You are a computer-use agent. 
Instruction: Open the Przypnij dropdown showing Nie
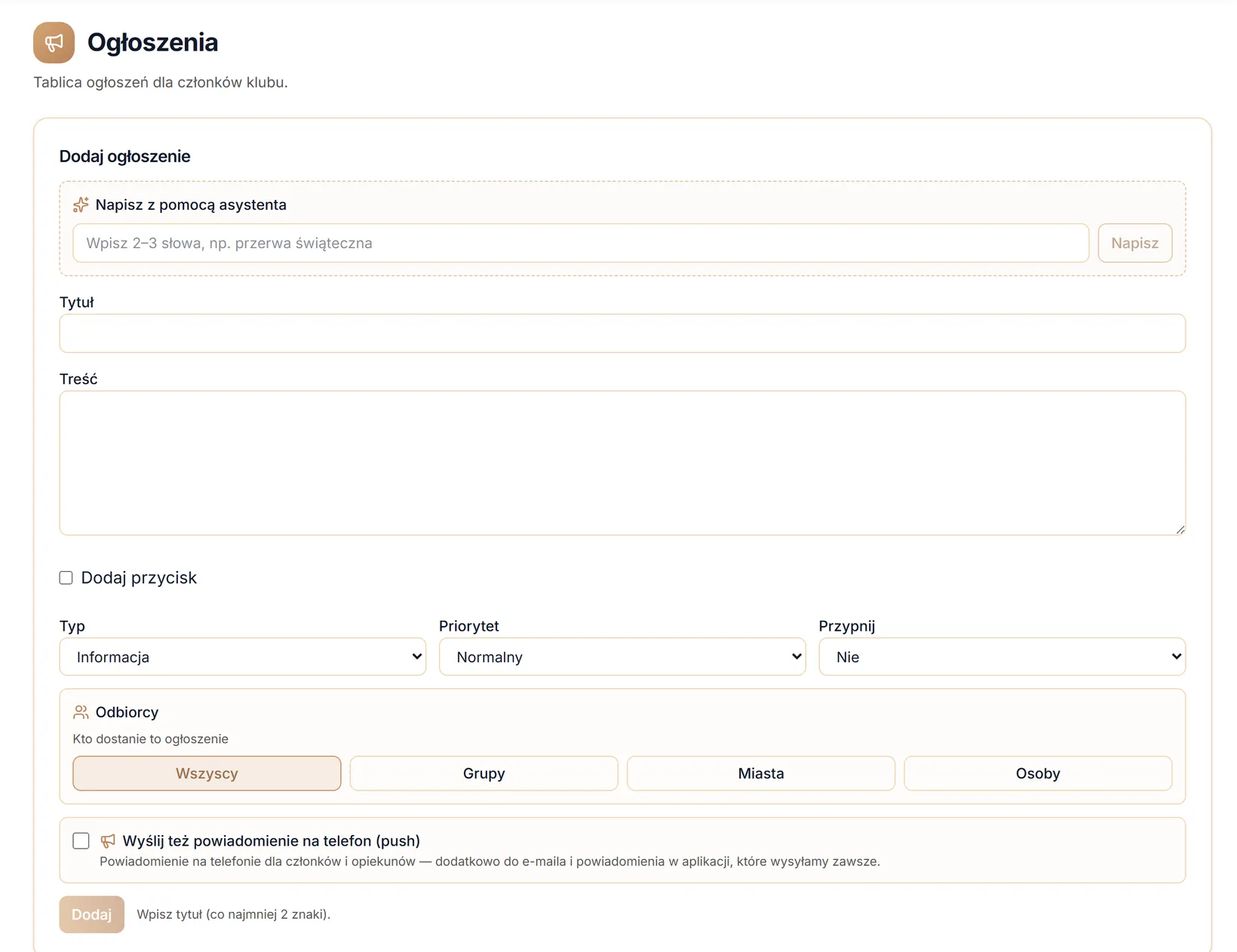1002,657
